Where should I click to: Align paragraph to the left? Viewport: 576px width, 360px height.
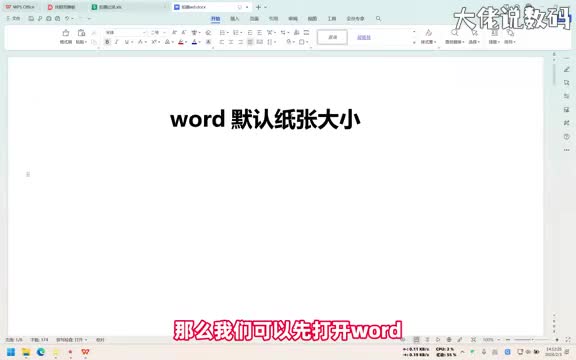[222, 42]
